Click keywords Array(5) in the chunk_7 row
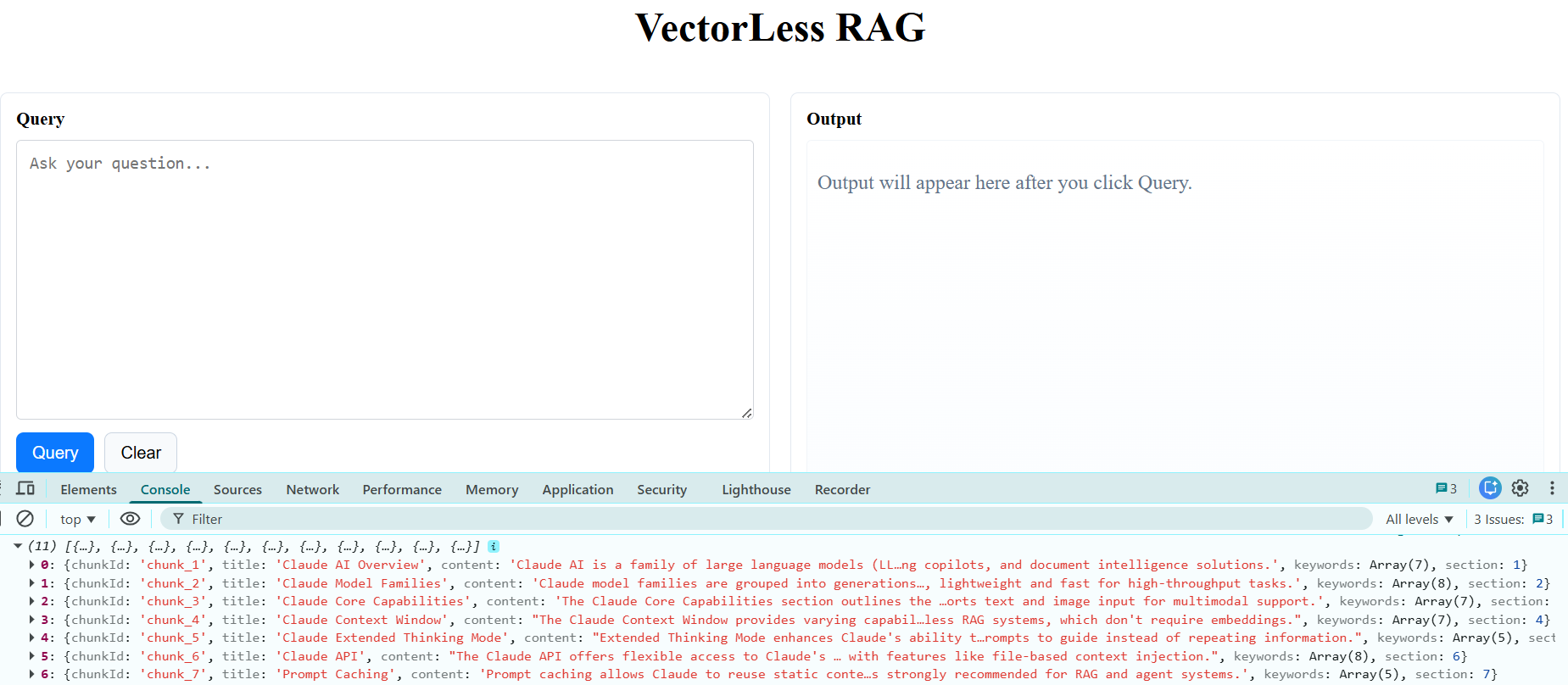Image resolution: width=1568 pixels, height=685 pixels. [1370, 674]
